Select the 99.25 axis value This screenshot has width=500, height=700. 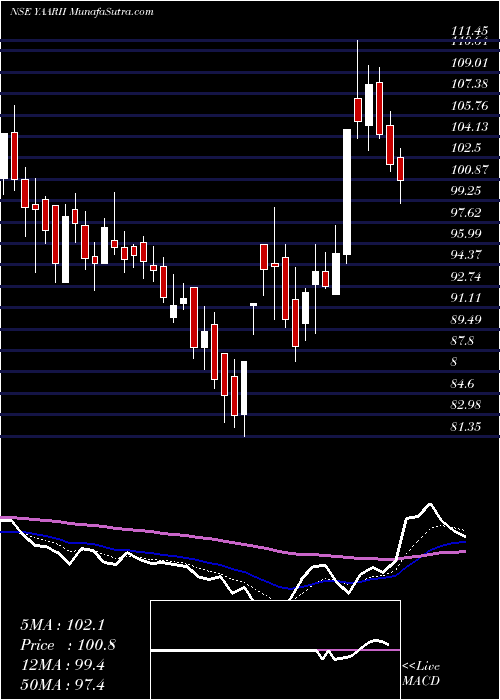(467, 191)
